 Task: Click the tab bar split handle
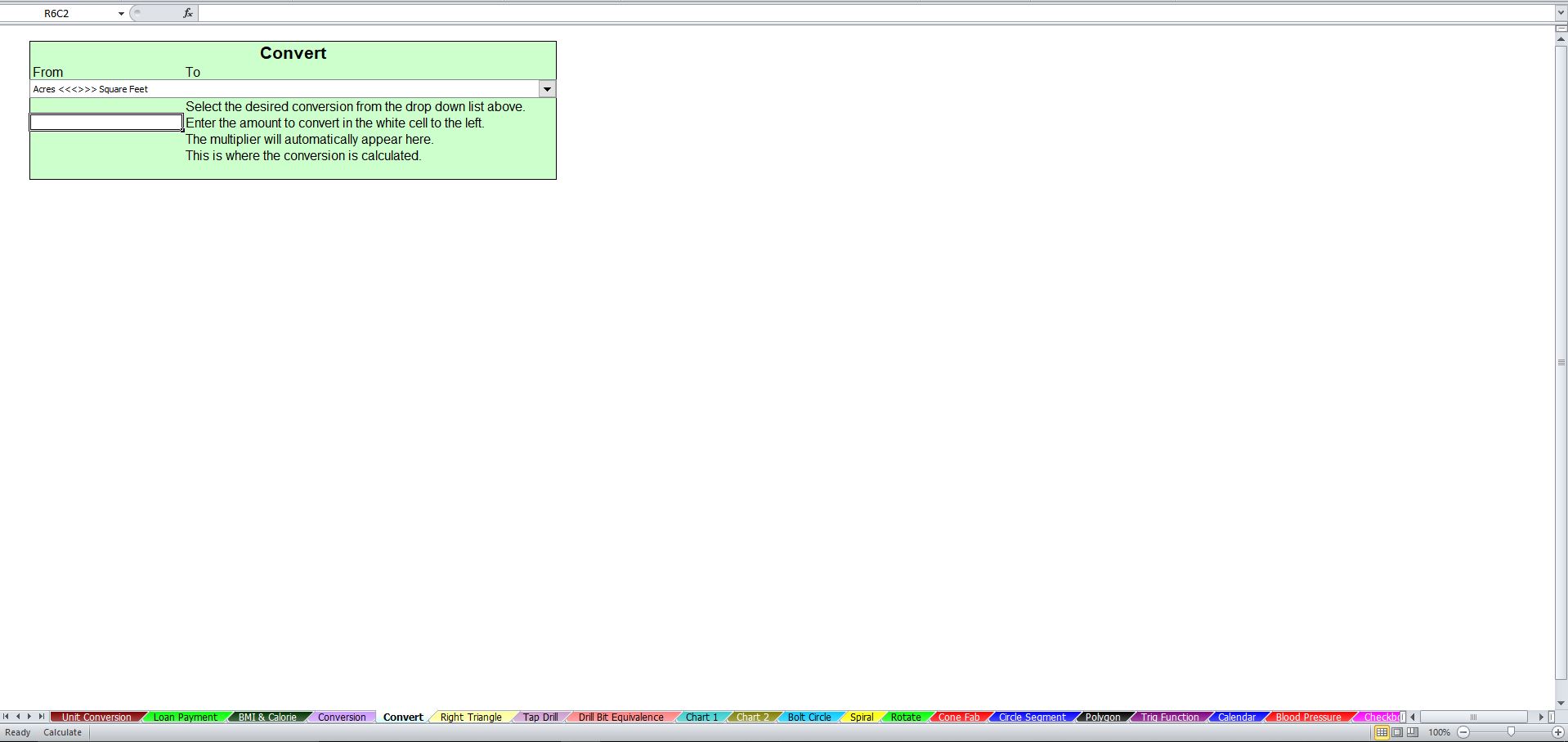click(x=1403, y=717)
